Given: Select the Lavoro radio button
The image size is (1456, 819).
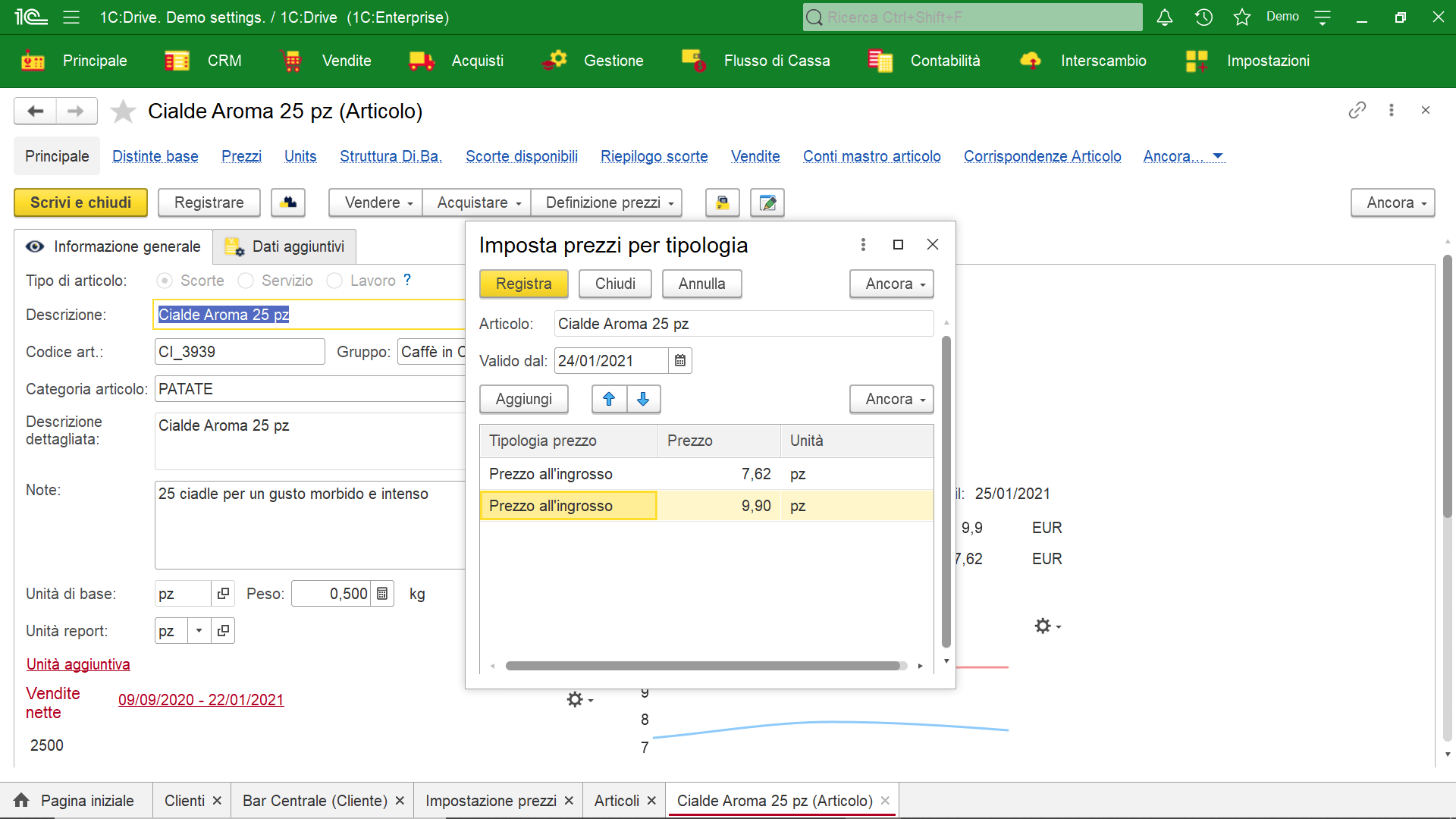Looking at the screenshot, I should 335,281.
